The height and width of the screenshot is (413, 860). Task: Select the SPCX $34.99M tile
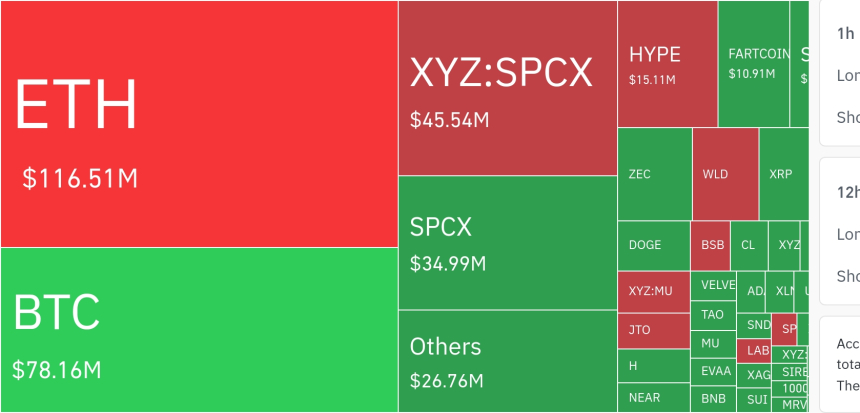(508, 242)
